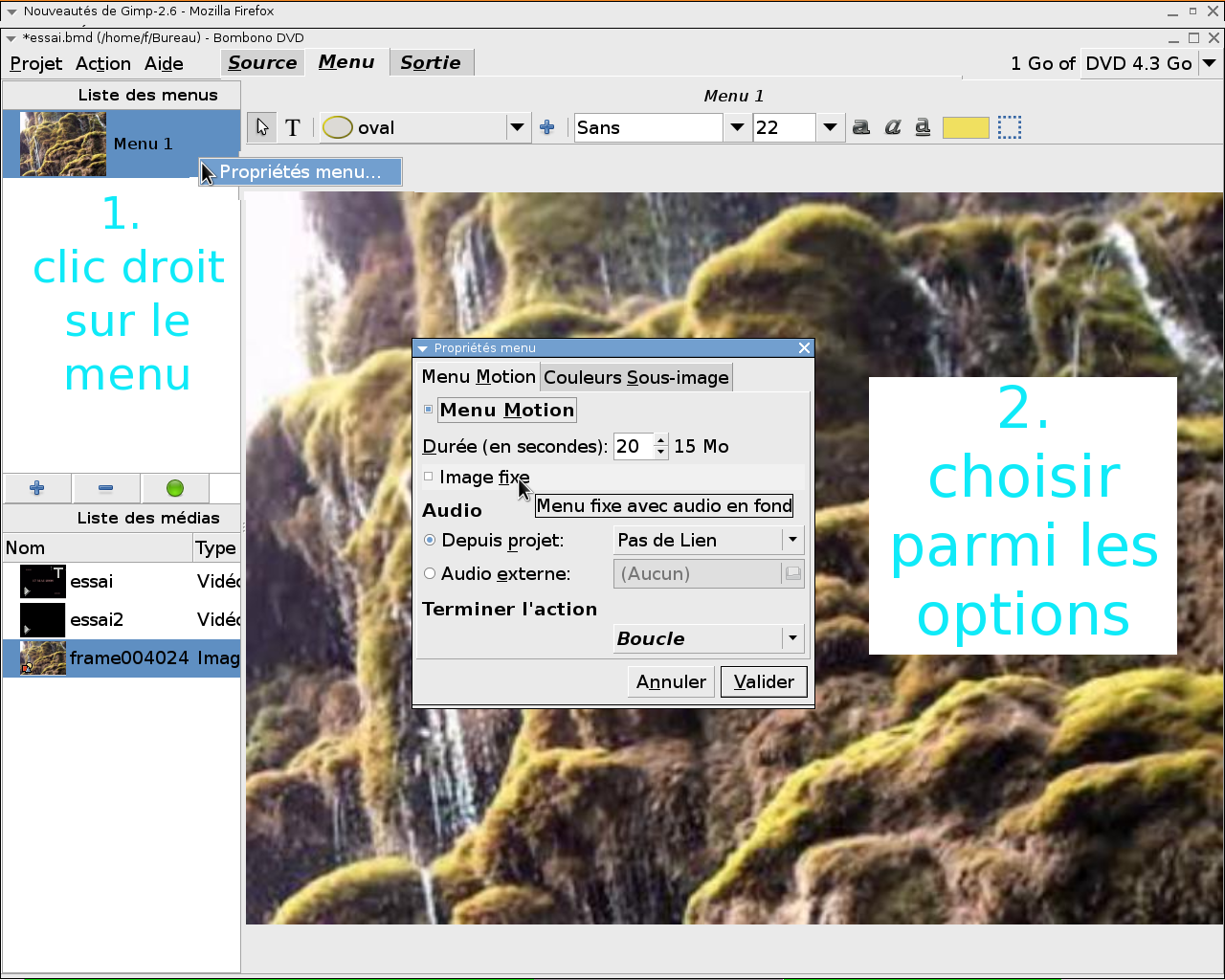Click the dashed selection frame icon

1010,127
